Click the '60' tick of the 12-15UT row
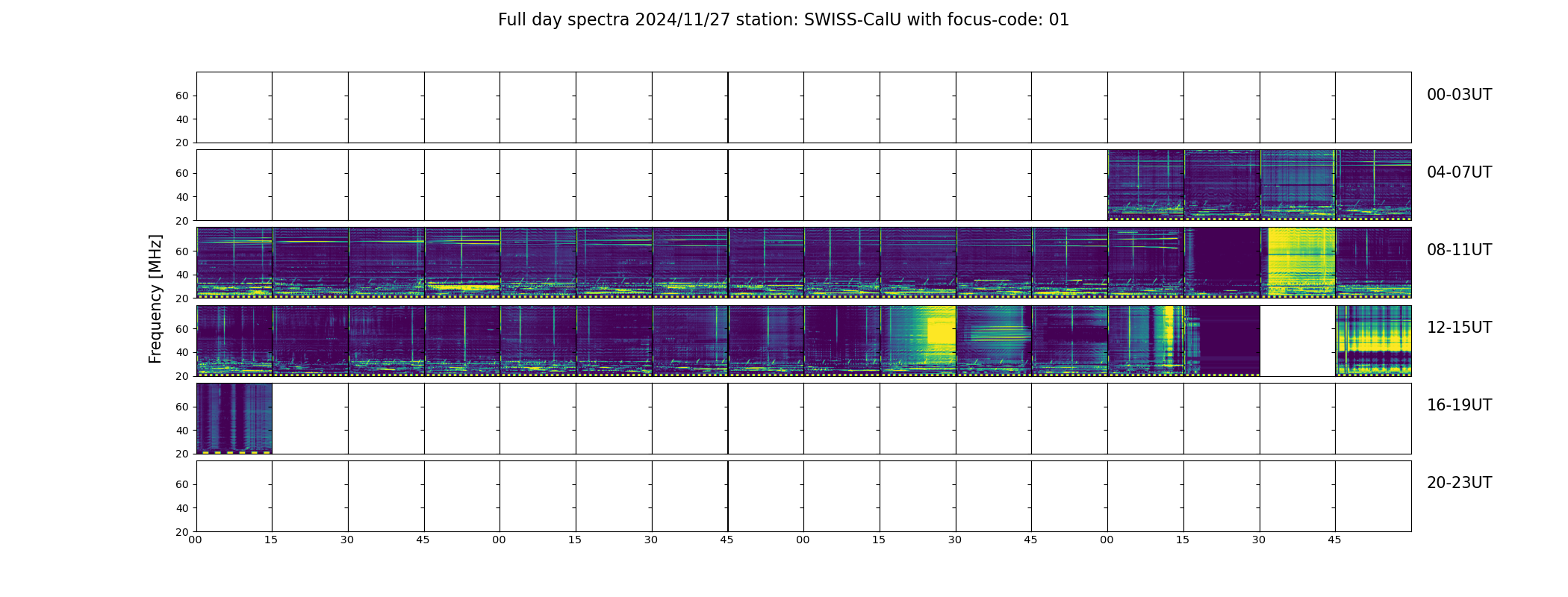 coord(181,328)
